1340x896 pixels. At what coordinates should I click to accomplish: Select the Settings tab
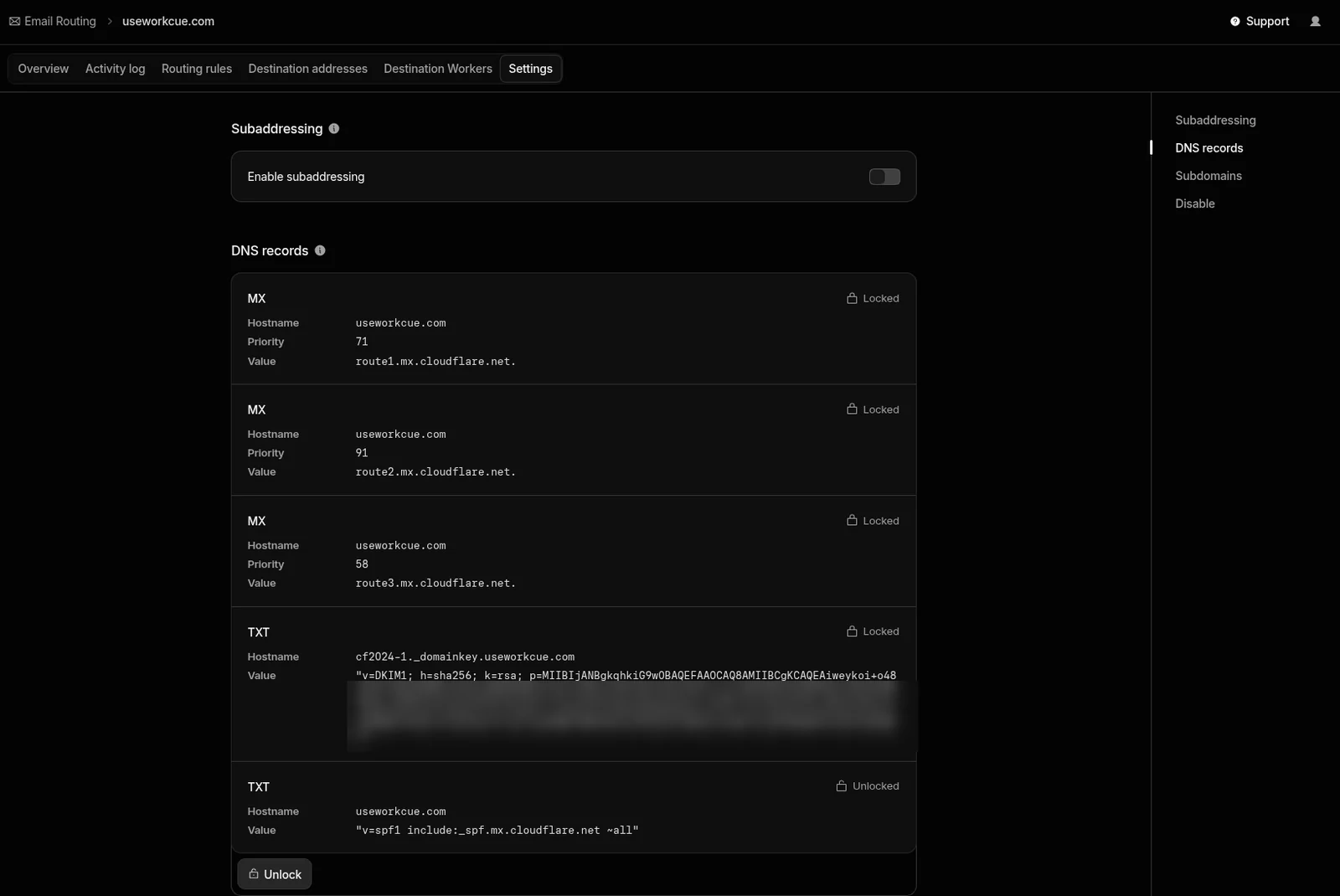[x=530, y=69]
